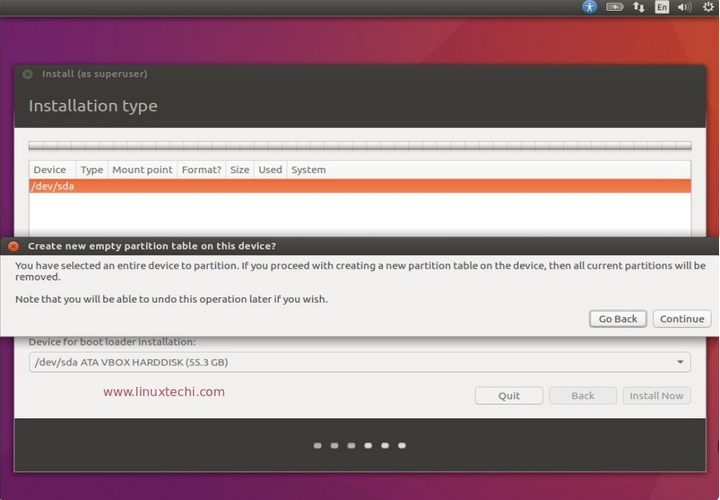The height and width of the screenshot is (500, 720).
Task: Click the Used column header
Action: [270, 170]
